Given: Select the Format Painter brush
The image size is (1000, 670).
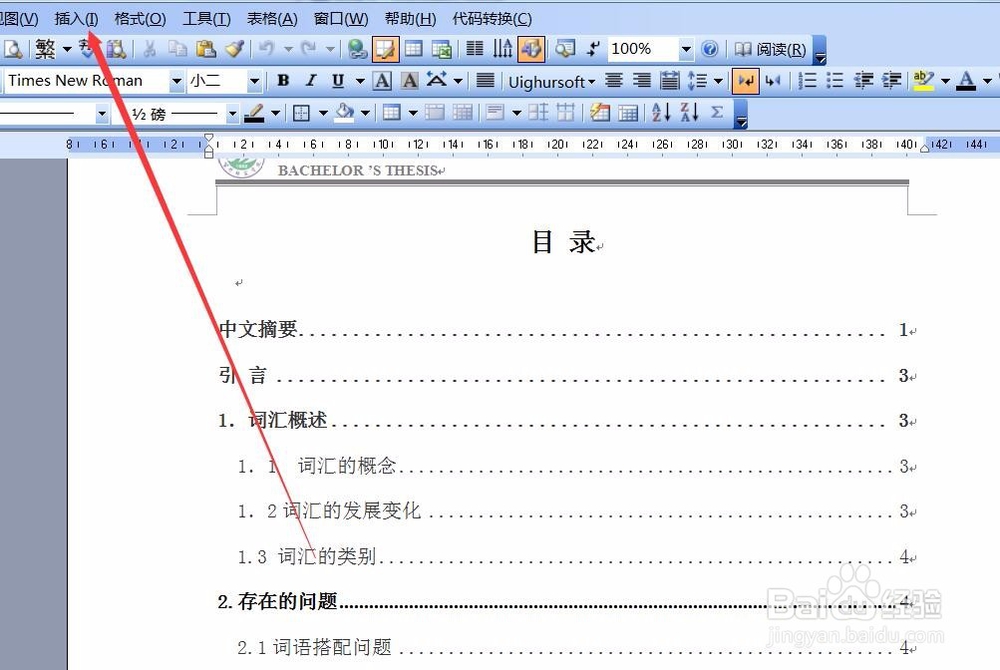Looking at the screenshot, I should coord(234,49).
